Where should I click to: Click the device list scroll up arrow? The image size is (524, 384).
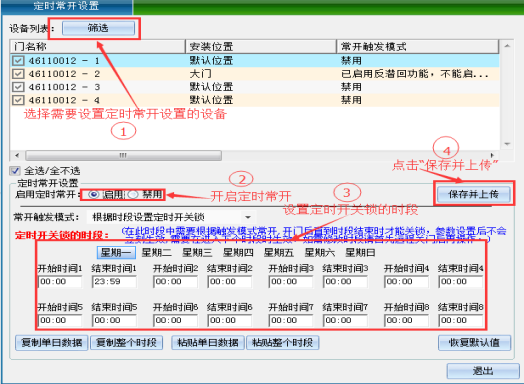coord(507,46)
